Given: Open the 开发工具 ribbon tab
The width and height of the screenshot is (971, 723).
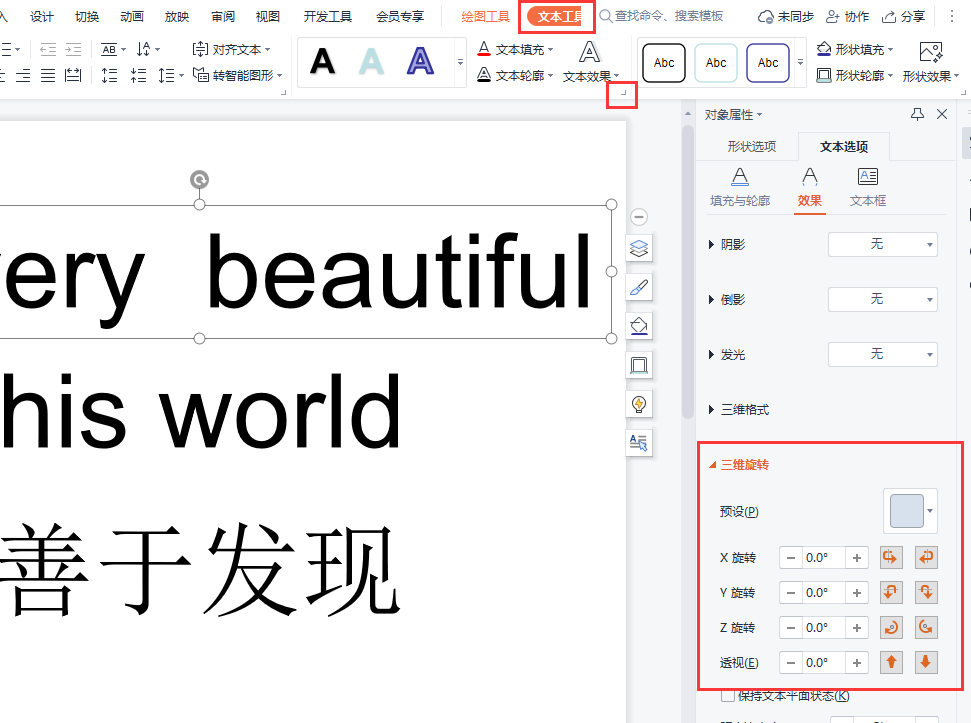Looking at the screenshot, I should click(x=328, y=16).
